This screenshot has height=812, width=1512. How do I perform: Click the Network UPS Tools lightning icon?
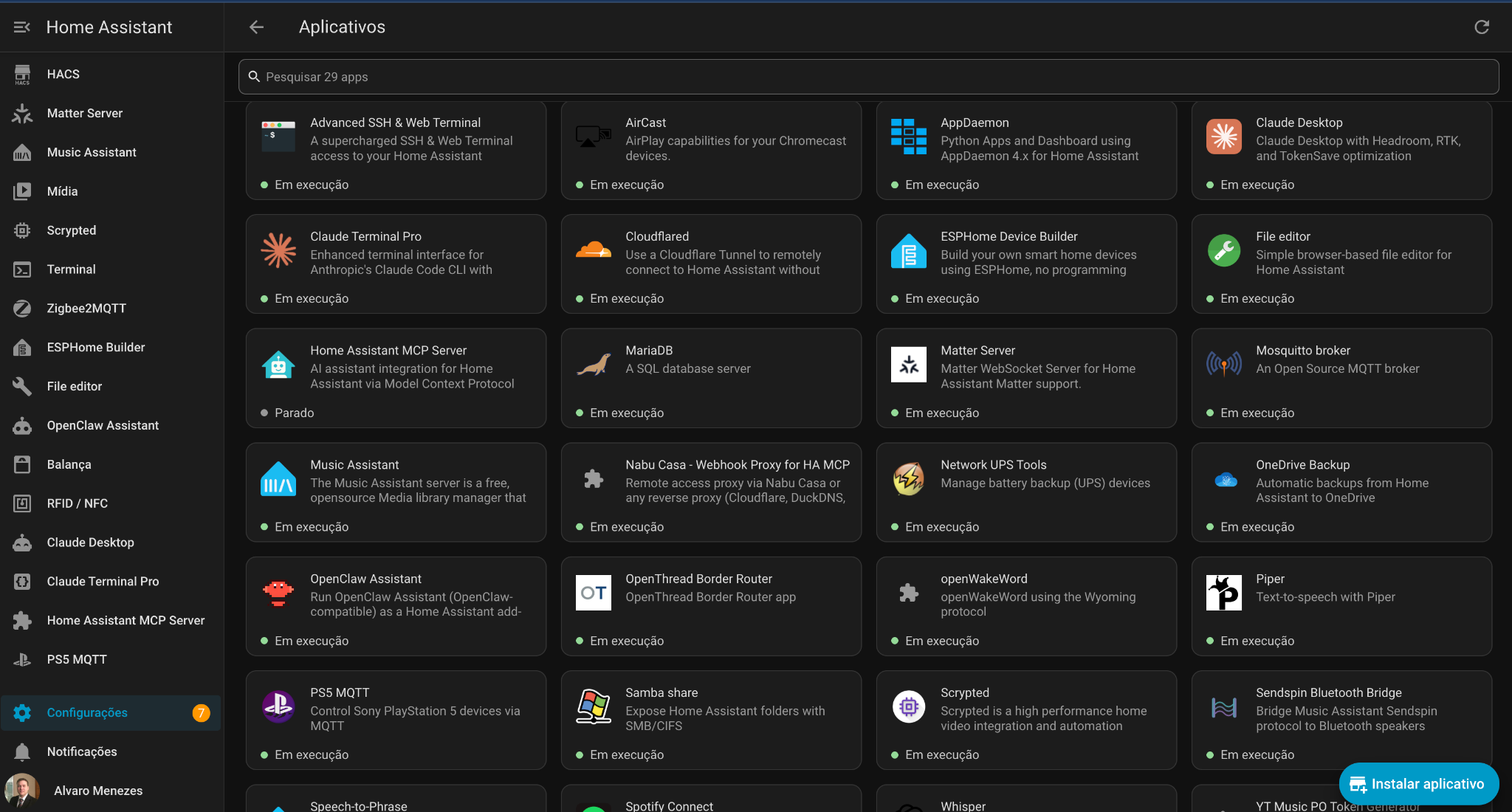click(x=909, y=479)
